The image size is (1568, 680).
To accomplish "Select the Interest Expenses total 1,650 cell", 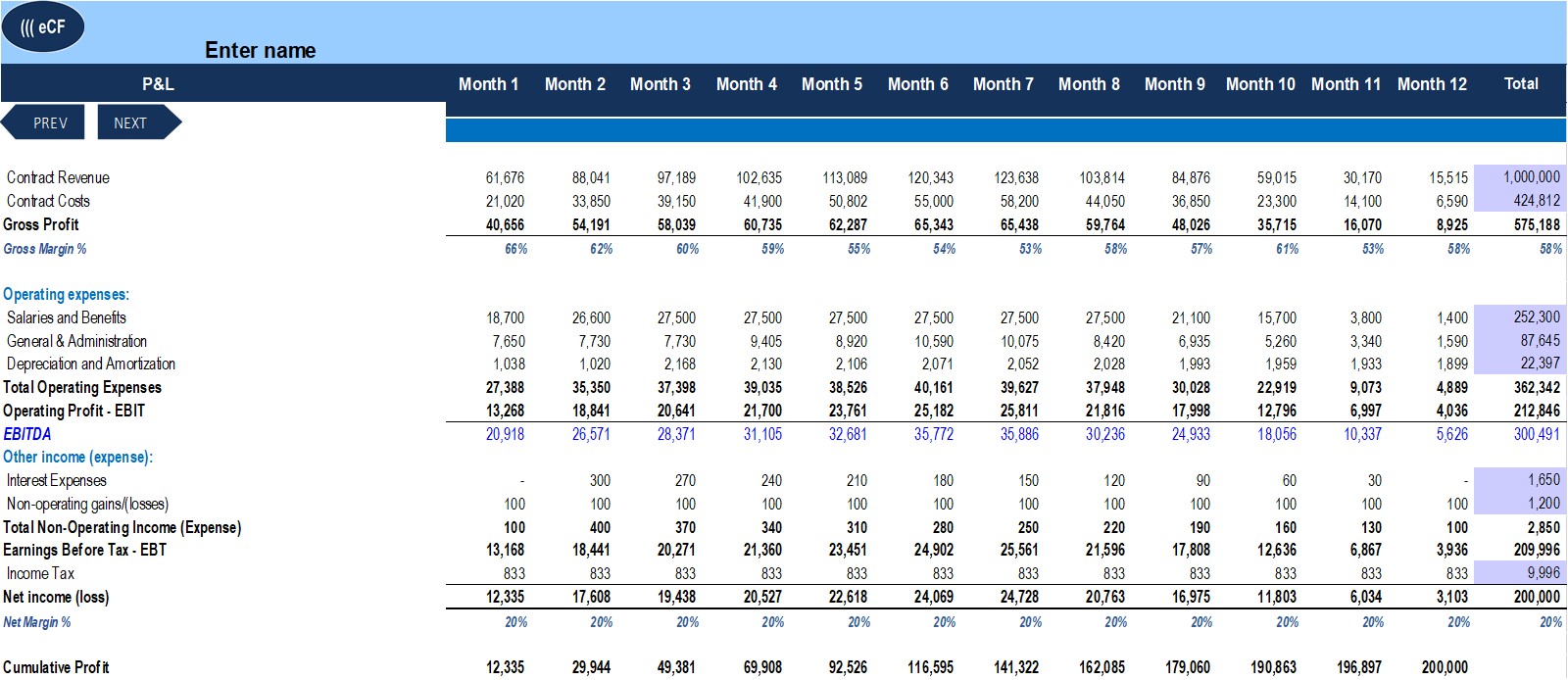I will pos(1519,479).
